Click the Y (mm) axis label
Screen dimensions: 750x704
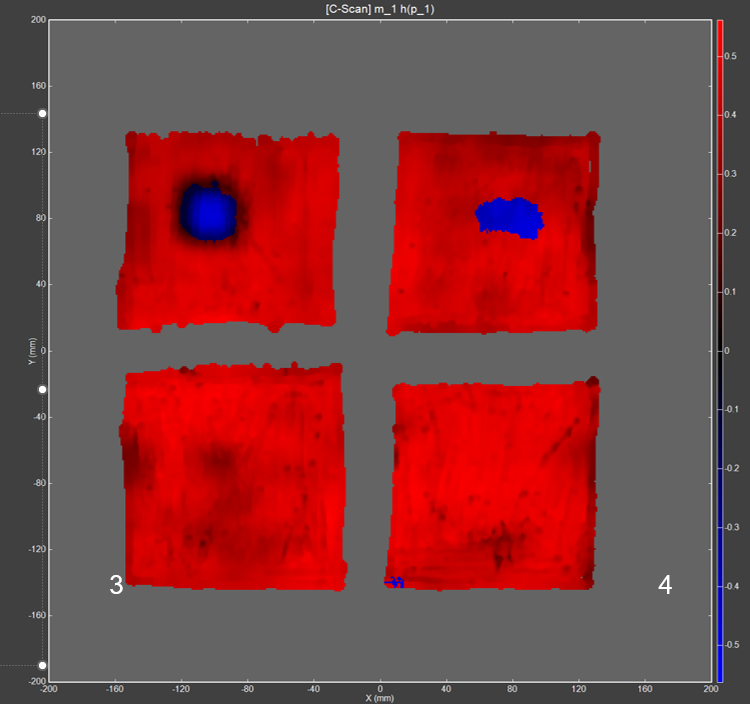point(32,351)
